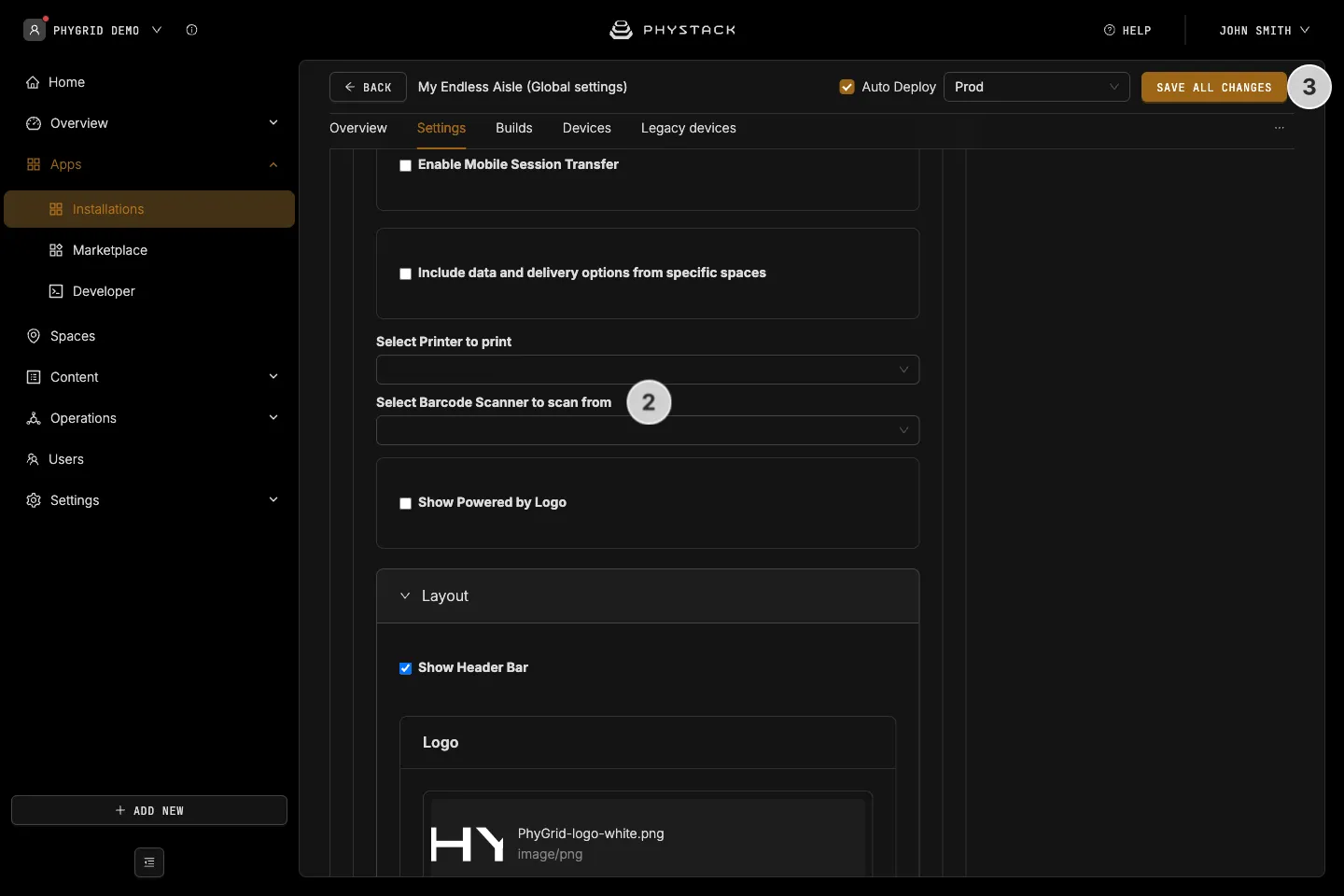Screen dimensions: 1344x896
Task: Open the Barcode Scanner dropdown
Action: (648, 430)
